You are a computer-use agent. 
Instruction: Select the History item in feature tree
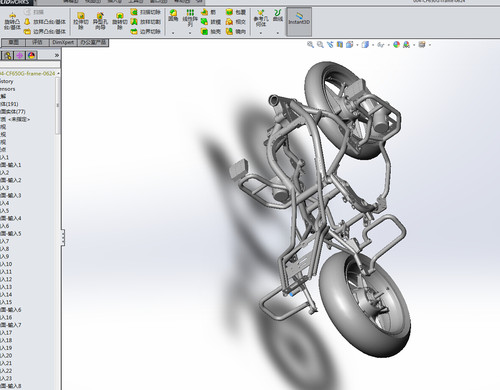(x=7, y=81)
